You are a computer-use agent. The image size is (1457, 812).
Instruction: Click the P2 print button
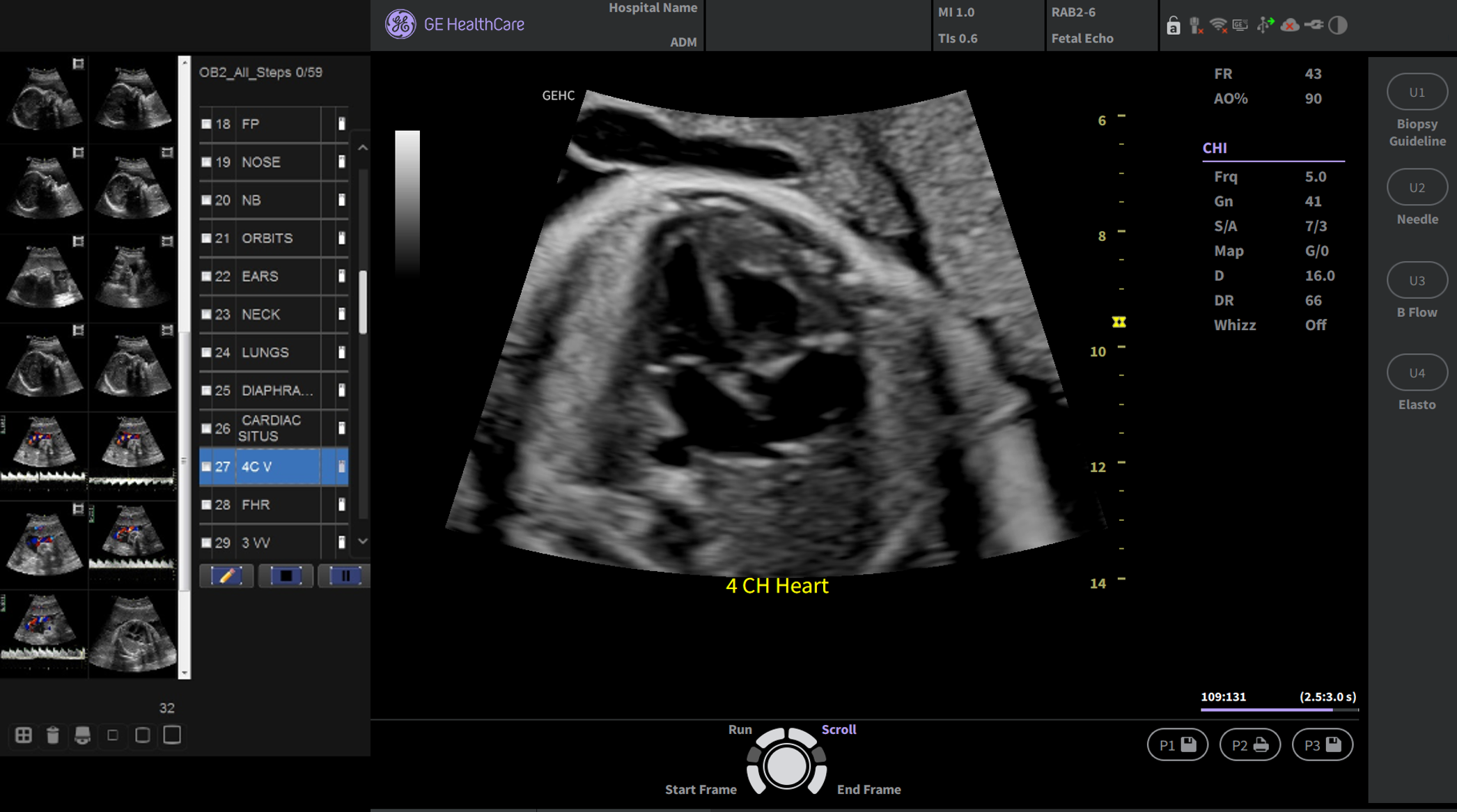coord(1249,745)
